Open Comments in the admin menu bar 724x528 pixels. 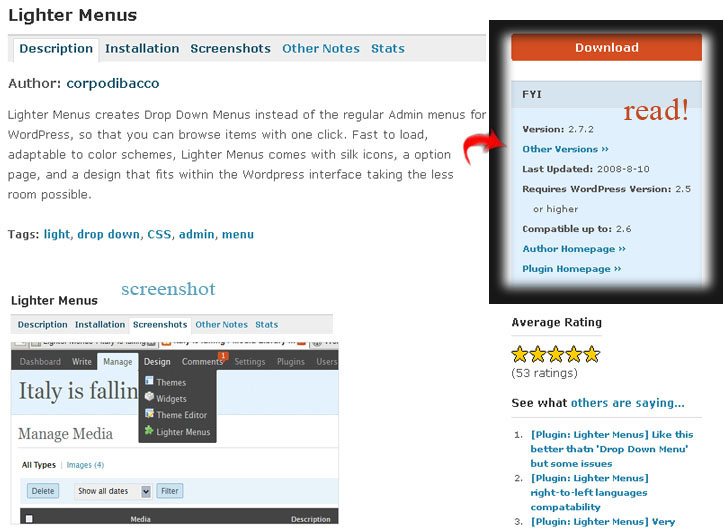click(x=202, y=362)
